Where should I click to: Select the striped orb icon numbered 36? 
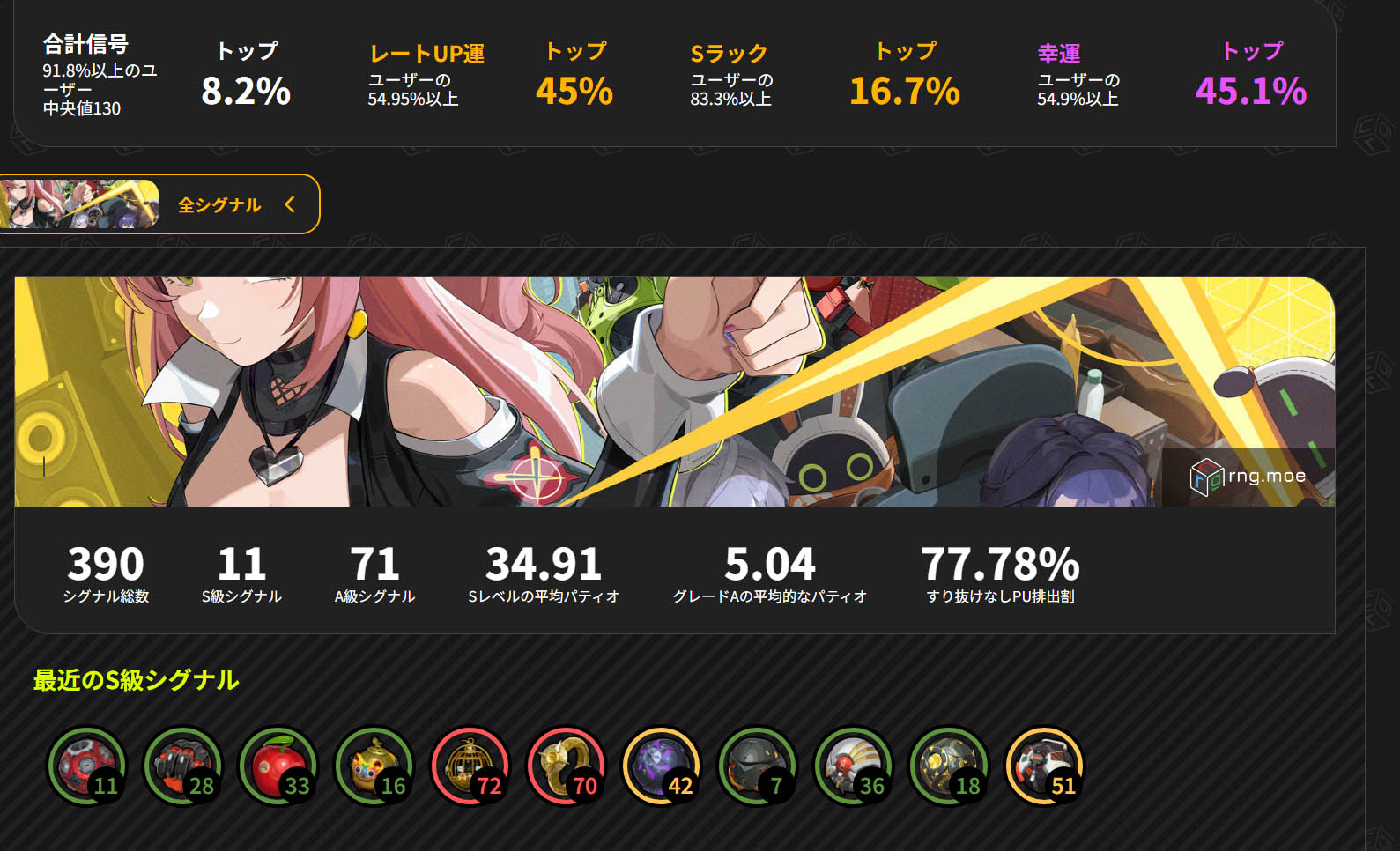pyautogui.click(x=854, y=766)
